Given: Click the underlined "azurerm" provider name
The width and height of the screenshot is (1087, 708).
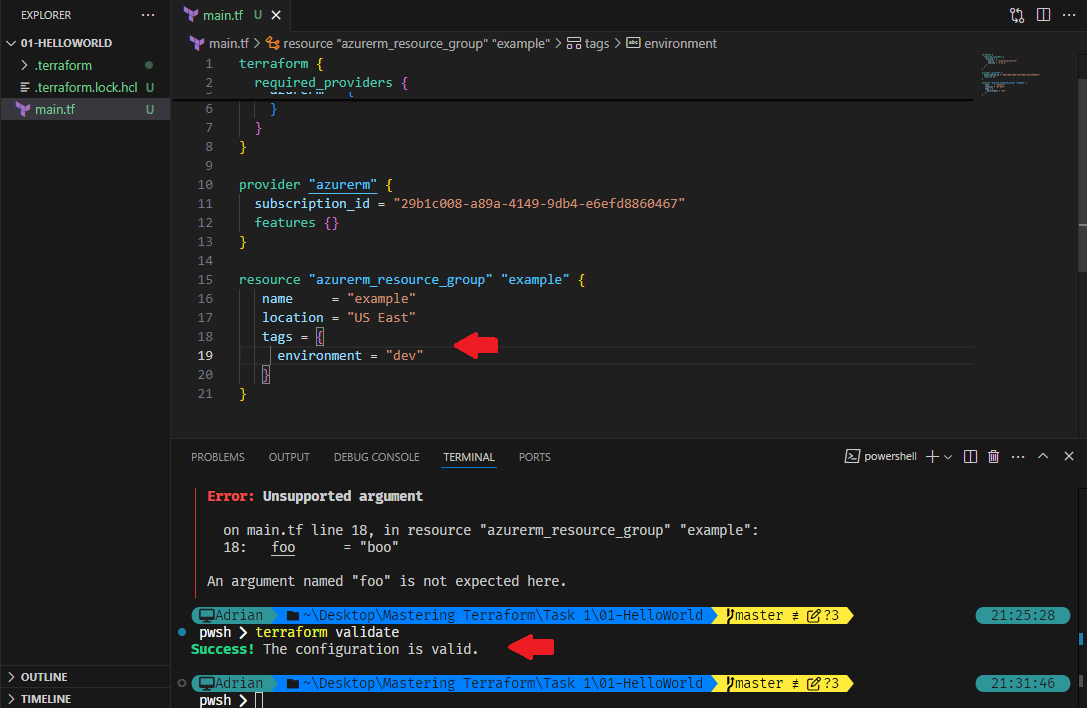Looking at the screenshot, I should pyautogui.click(x=342, y=184).
